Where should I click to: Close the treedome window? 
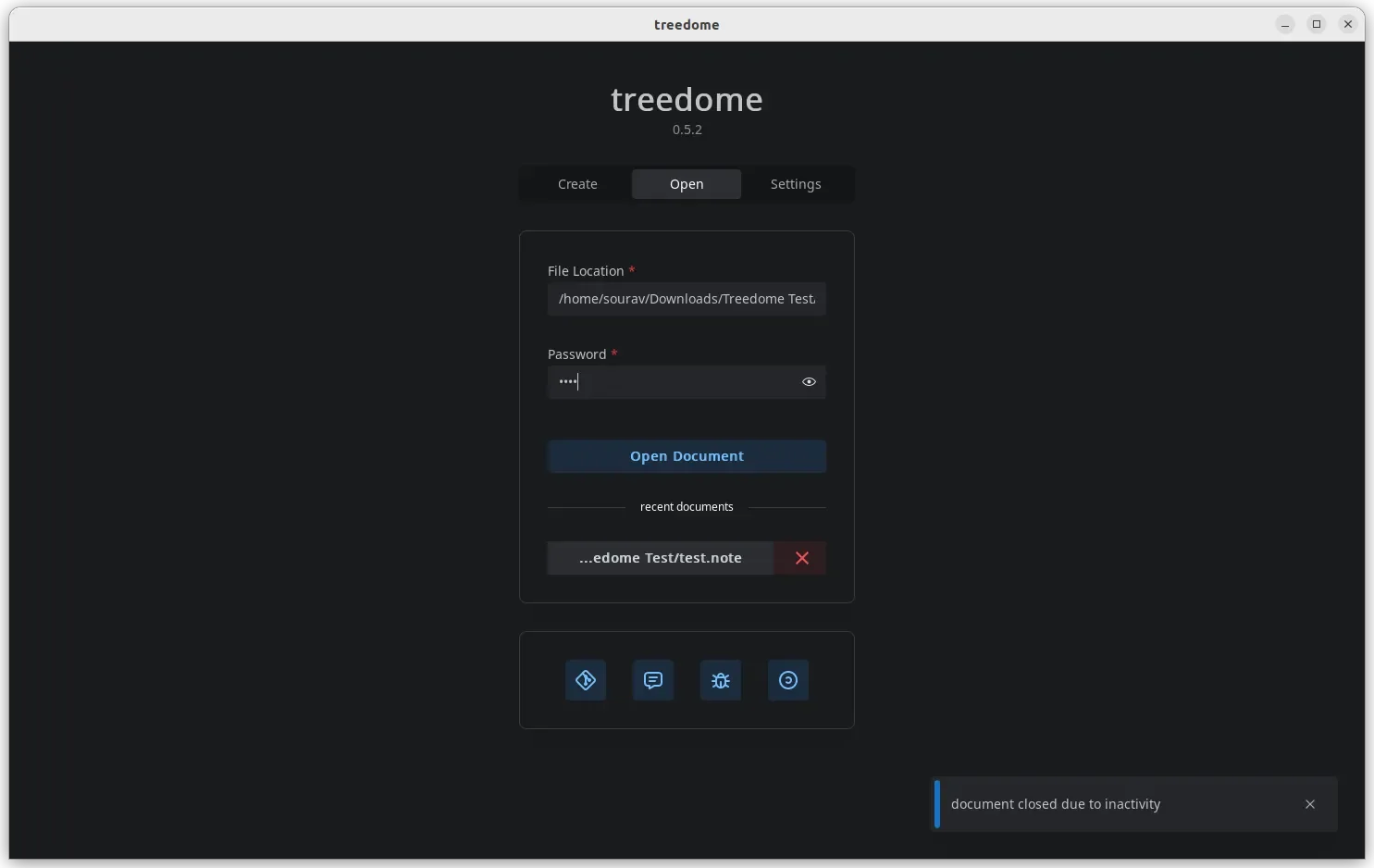pyautogui.click(x=1348, y=24)
